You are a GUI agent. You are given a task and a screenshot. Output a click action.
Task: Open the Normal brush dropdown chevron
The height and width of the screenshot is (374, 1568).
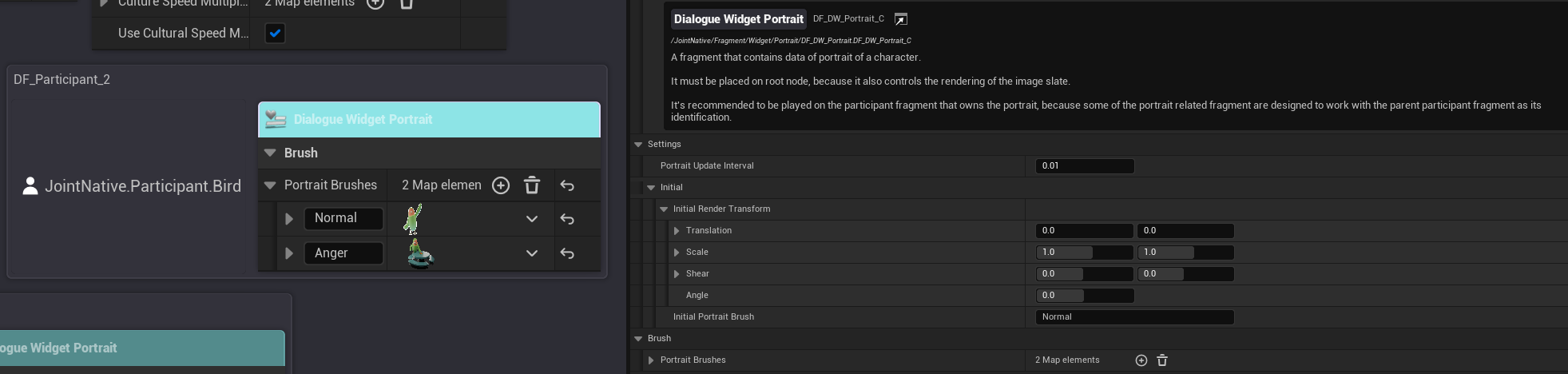pyautogui.click(x=531, y=219)
